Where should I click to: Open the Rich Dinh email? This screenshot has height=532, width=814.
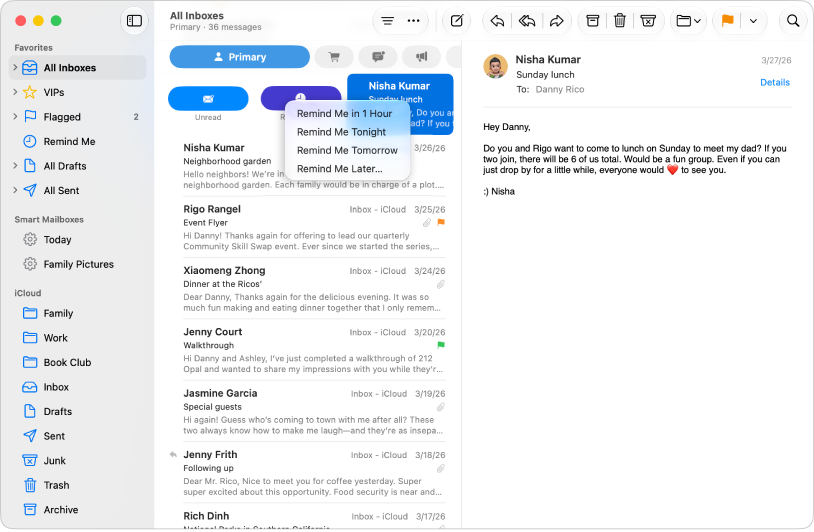point(314,518)
